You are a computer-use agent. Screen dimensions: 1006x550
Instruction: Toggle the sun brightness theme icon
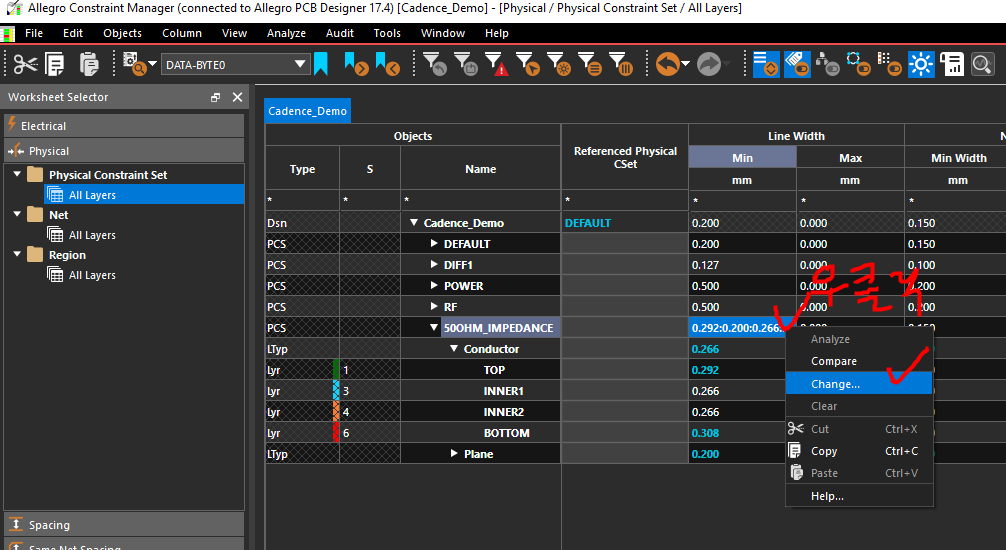(x=921, y=64)
